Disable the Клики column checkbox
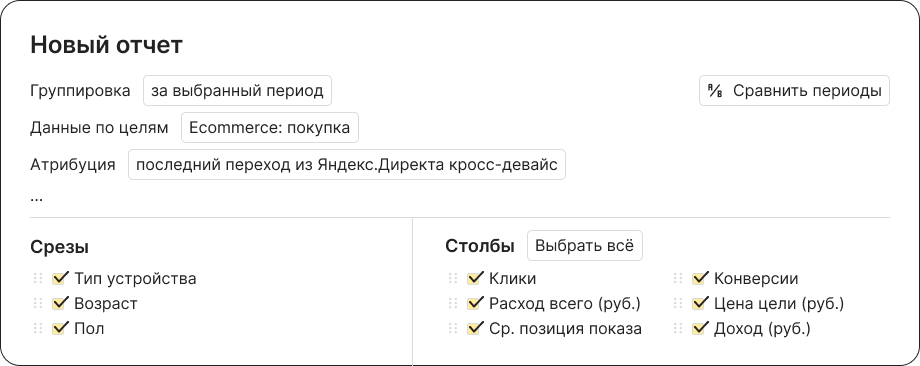The width and height of the screenshot is (920, 366). (x=475, y=277)
